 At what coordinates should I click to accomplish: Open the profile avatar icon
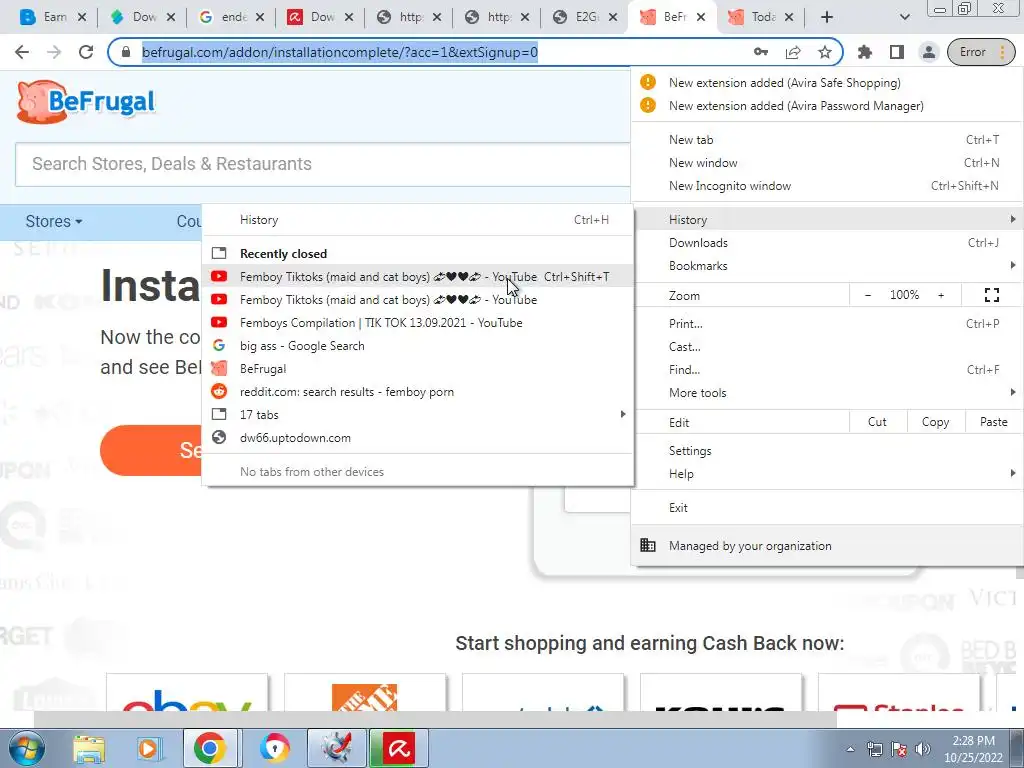click(x=928, y=52)
